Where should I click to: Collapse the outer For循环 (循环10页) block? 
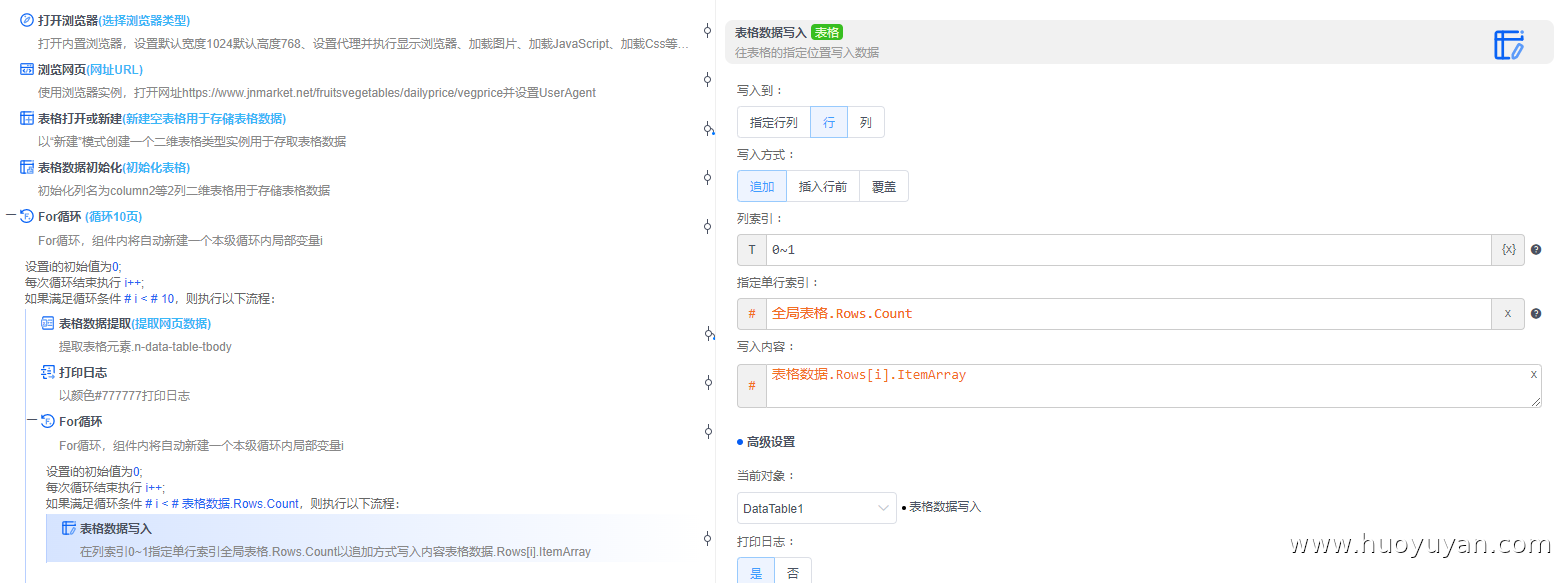[x=10, y=216]
